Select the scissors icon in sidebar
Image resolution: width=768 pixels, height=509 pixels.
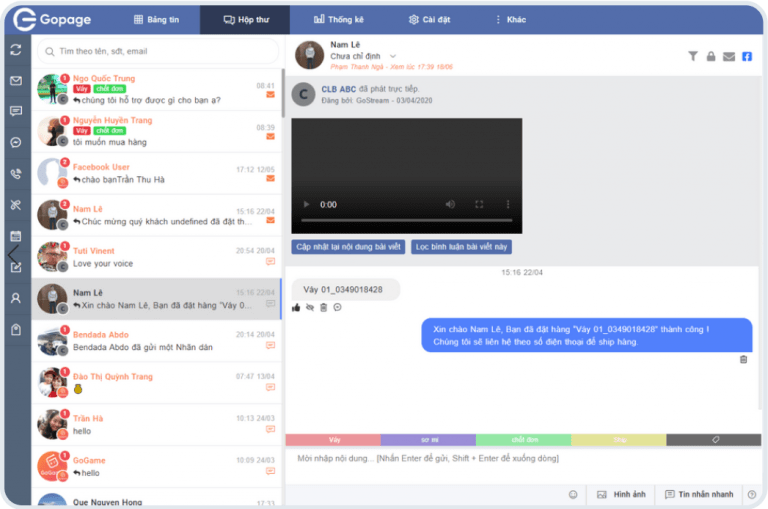(16, 205)
